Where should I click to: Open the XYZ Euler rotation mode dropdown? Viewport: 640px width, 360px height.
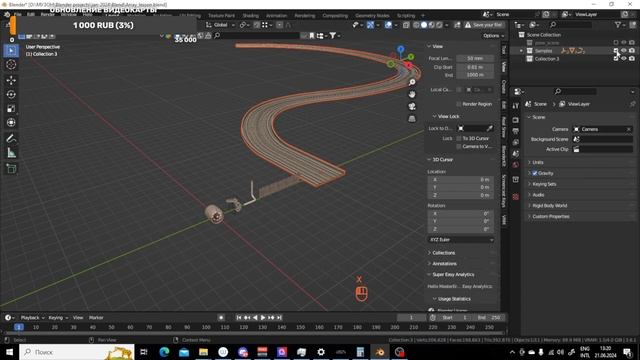click(461, 240)
